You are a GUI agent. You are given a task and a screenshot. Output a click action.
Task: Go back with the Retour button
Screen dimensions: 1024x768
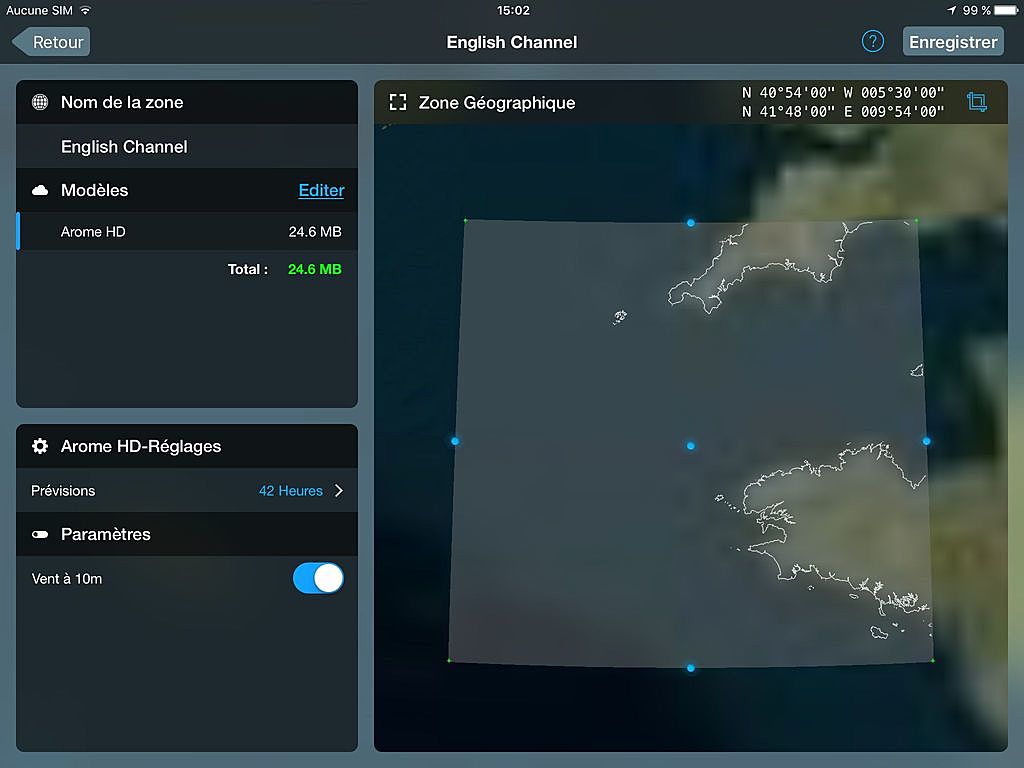[x=51, y=42]
